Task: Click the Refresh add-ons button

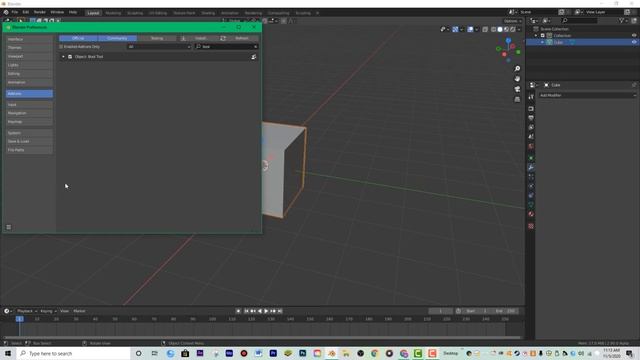Action: click(x=239, y=38)
